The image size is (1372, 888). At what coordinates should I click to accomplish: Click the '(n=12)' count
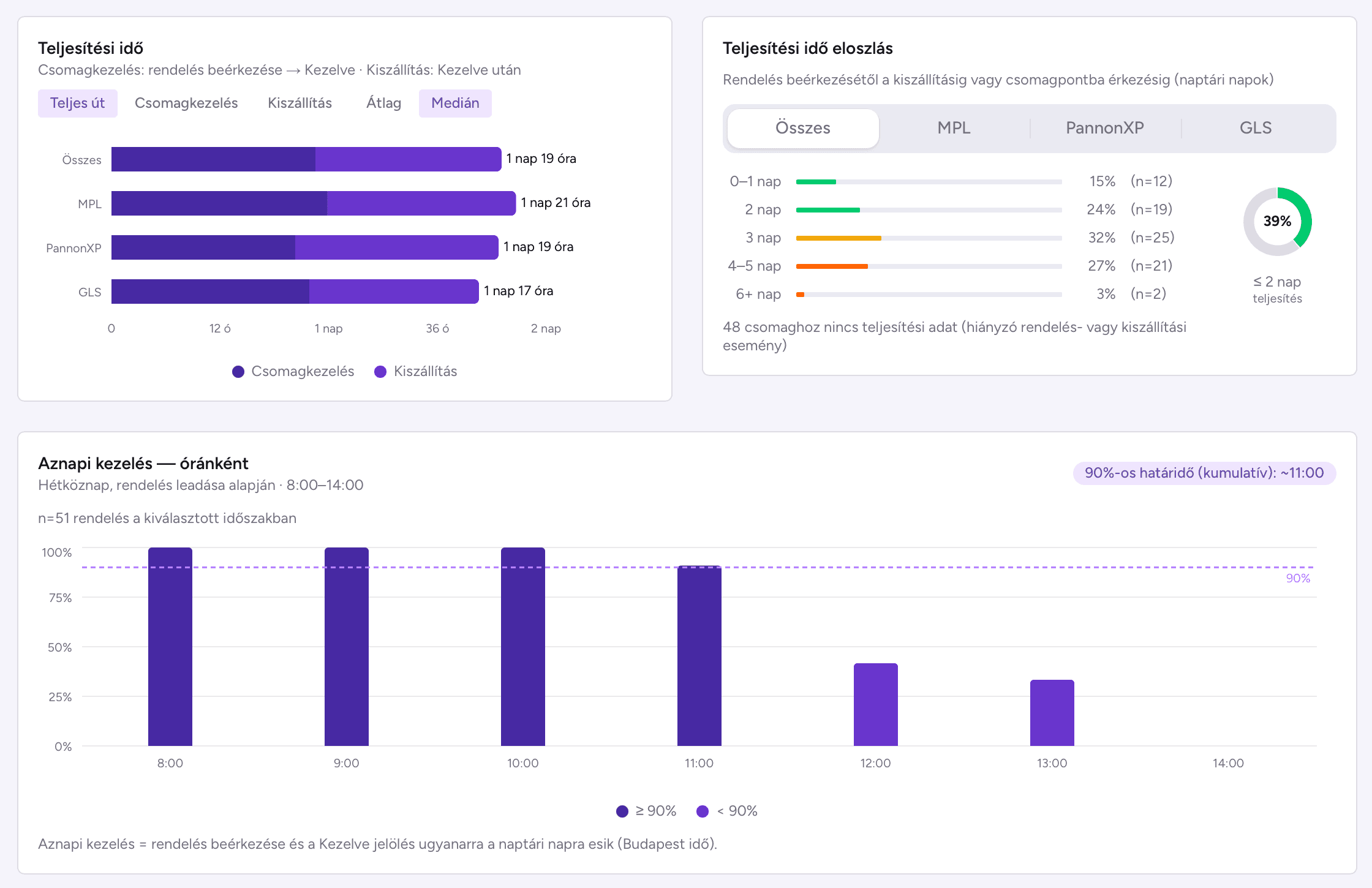[x=1151, y=181]
